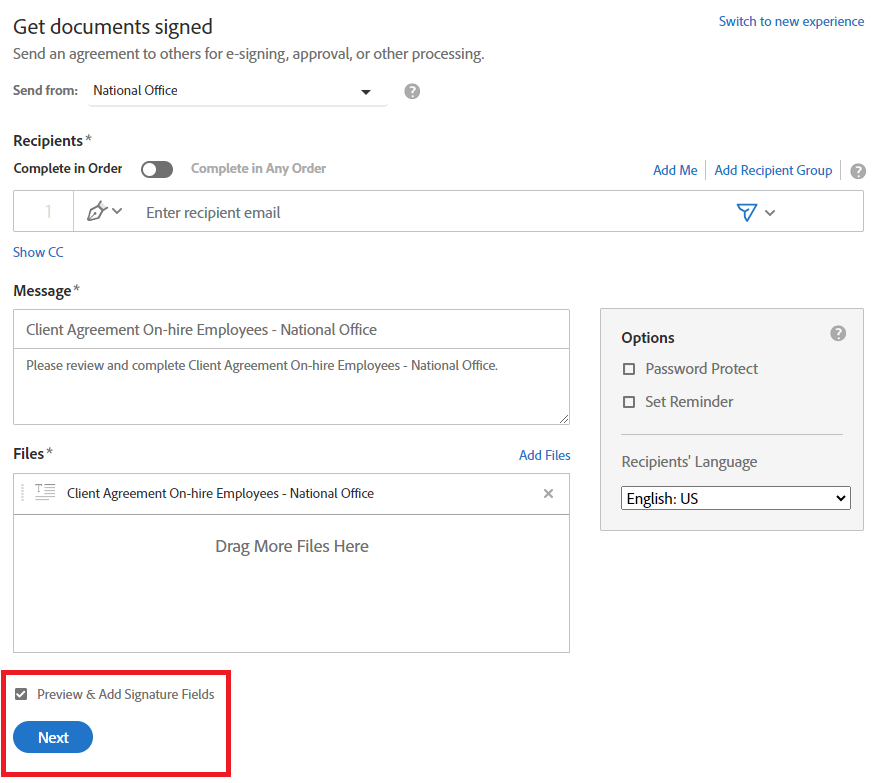The height and width of the screenshot is (783, 875).
Task: Click the file row reorder grip handle
Action: pyautogui.click(x=22, y=492)
